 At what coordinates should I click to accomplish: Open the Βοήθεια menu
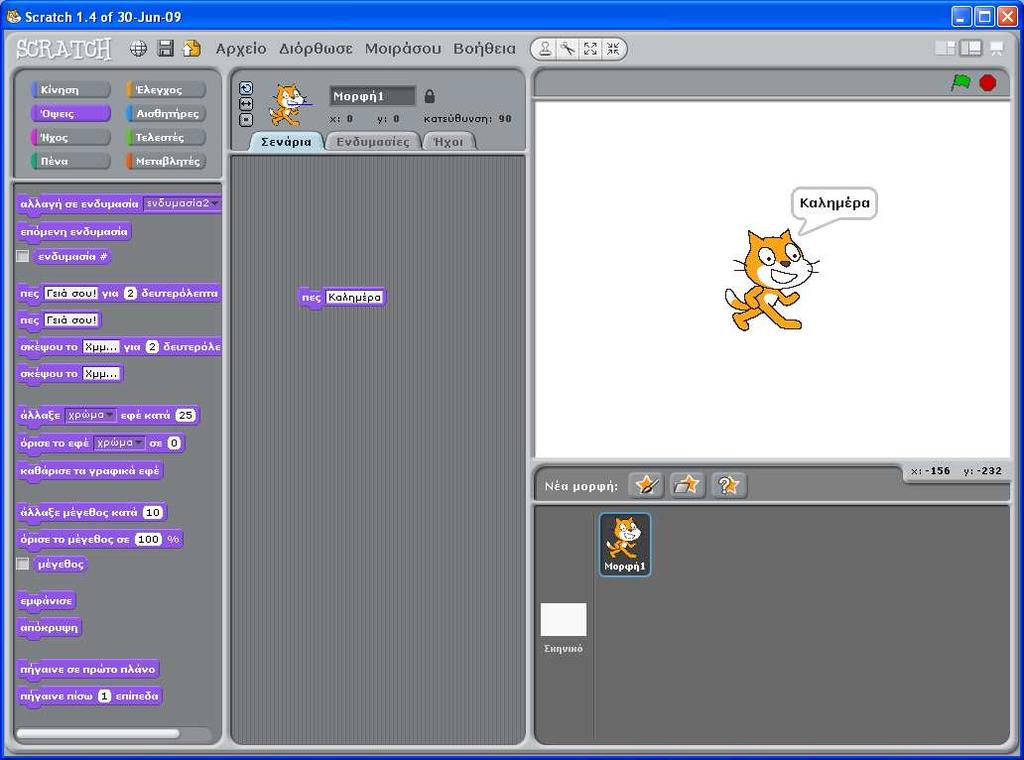tap(484, 49)
